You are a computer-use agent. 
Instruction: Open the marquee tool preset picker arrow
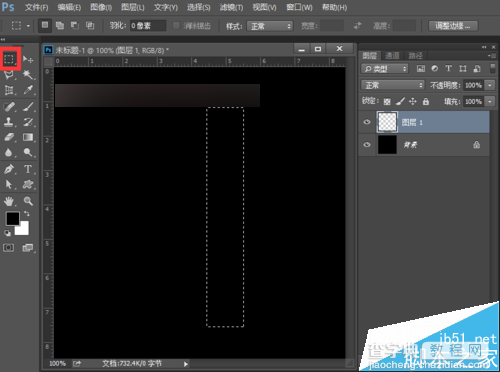click(28, 26)
